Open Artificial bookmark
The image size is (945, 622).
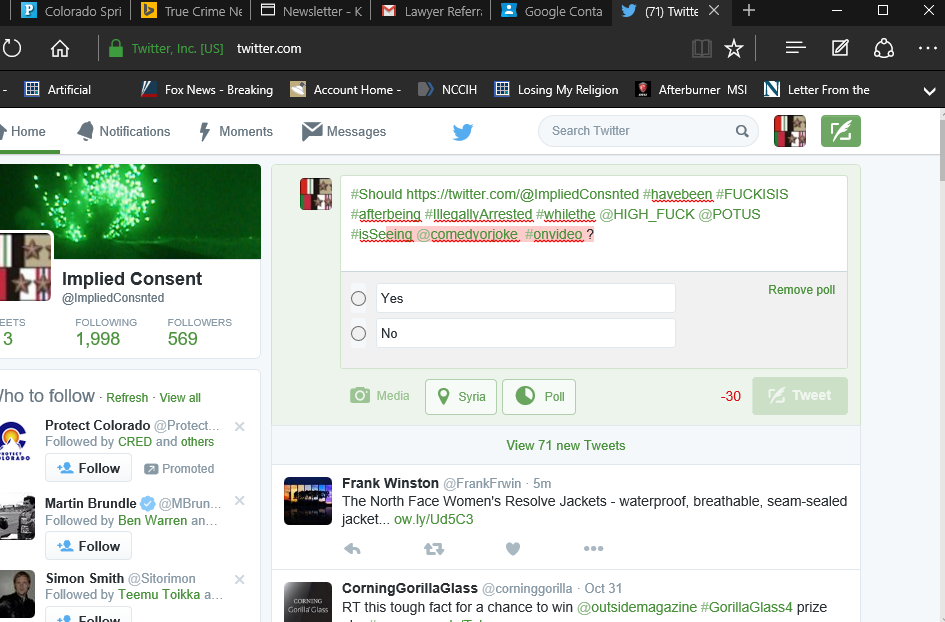tap(57, 90)
